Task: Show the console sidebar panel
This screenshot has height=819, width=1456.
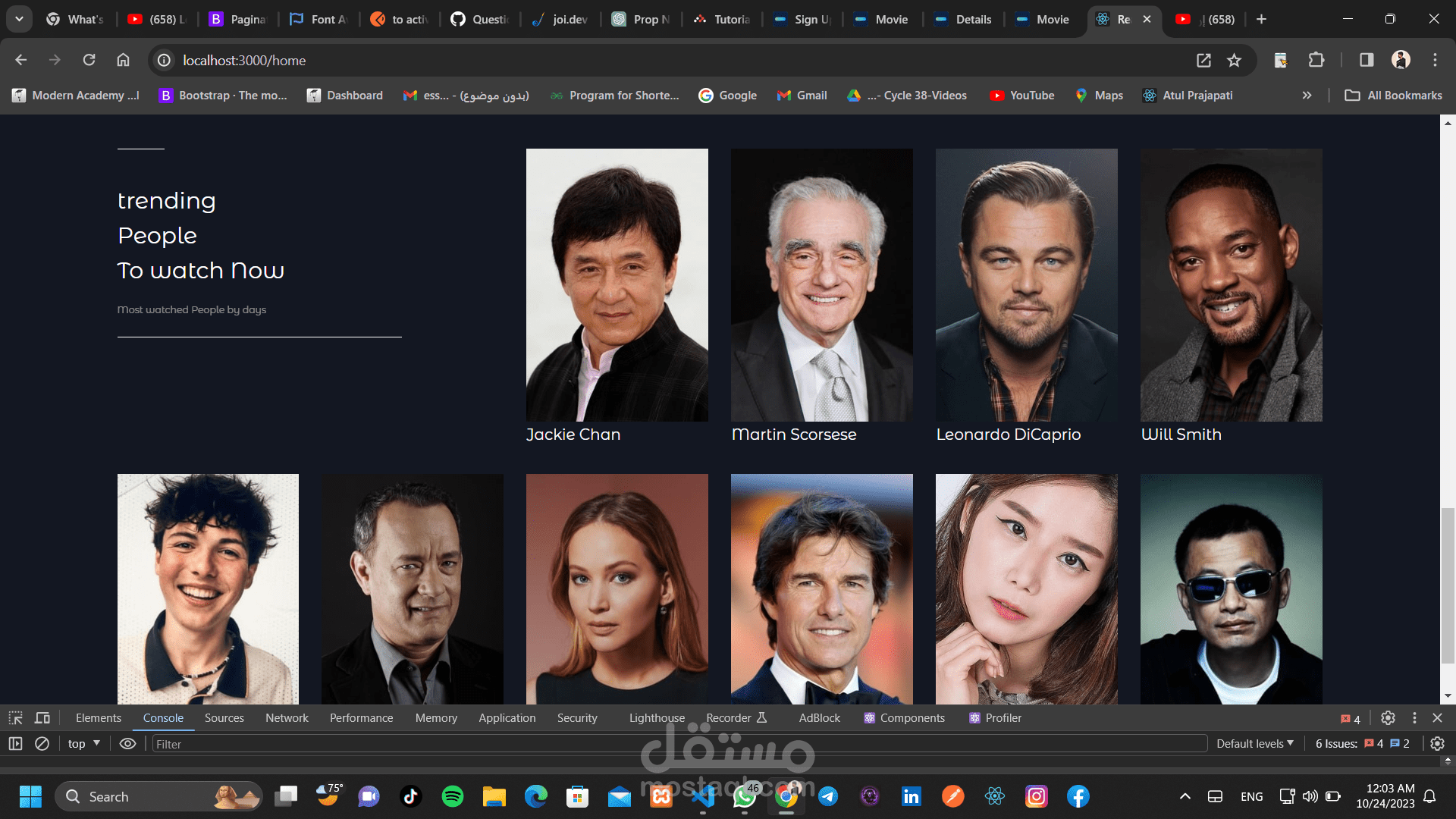Action: click(x=15, y=744)
